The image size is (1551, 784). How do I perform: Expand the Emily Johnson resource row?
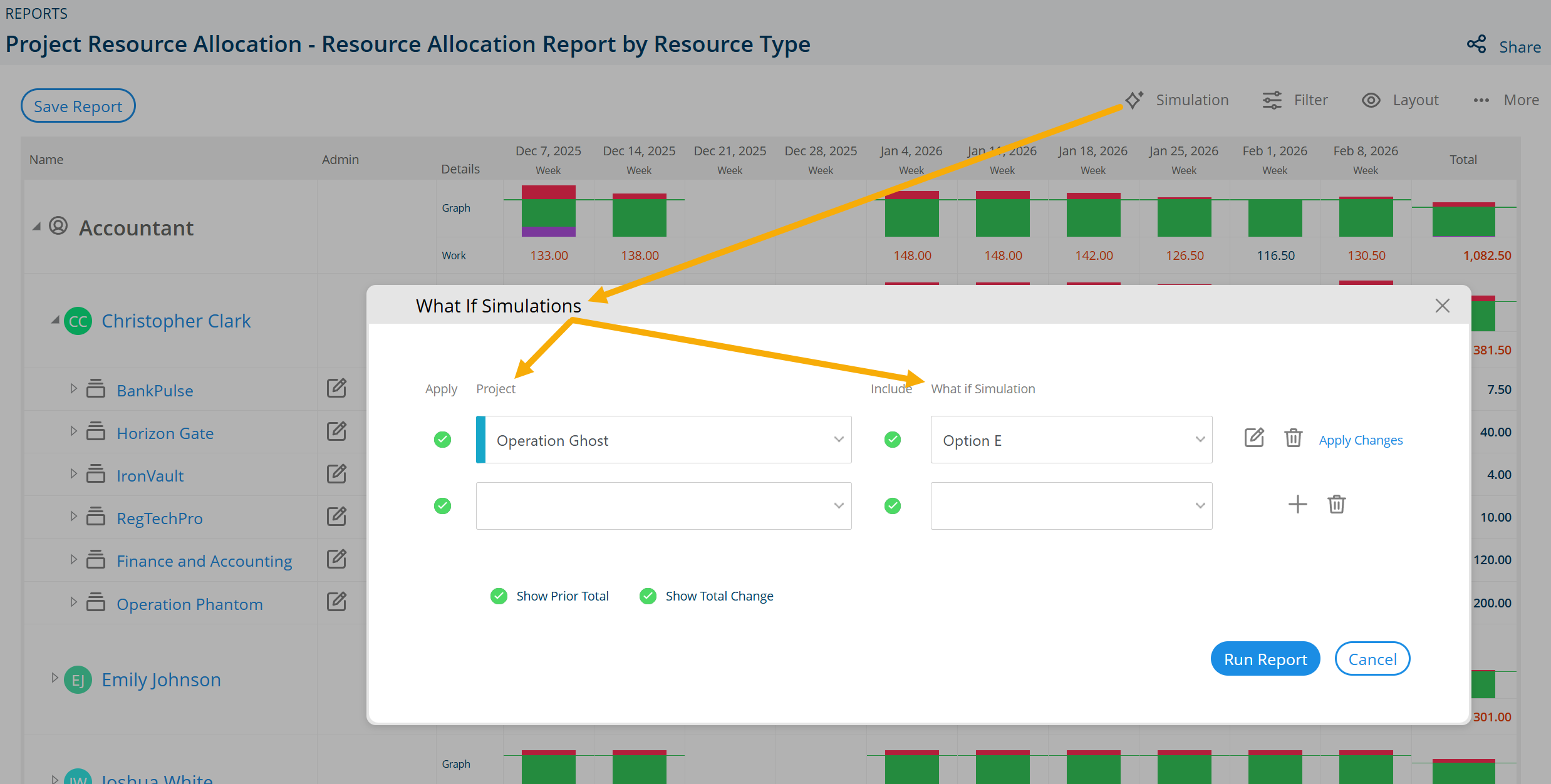pos(55,678)
